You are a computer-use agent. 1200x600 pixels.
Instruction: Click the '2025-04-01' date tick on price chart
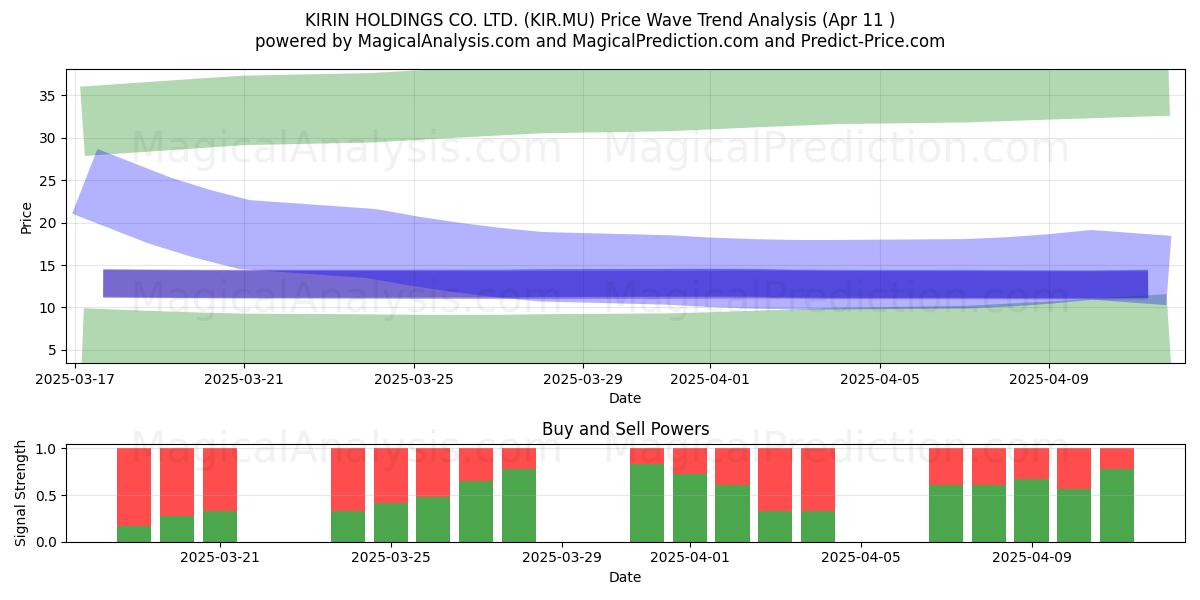(710, 380)
